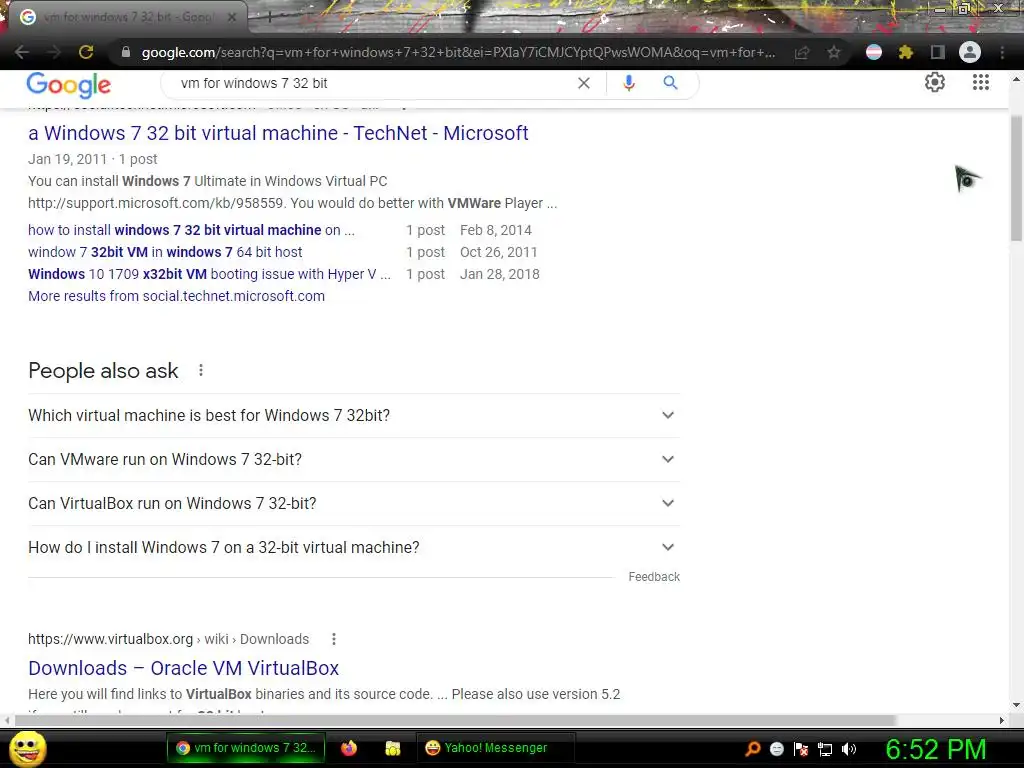
Task: Expand 'How do I install Windows 7' question
Action: pos(354,547)
